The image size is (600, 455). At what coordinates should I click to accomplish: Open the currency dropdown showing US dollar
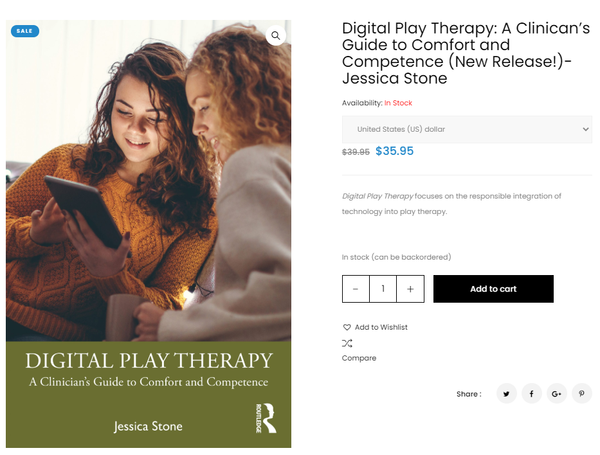467,129
